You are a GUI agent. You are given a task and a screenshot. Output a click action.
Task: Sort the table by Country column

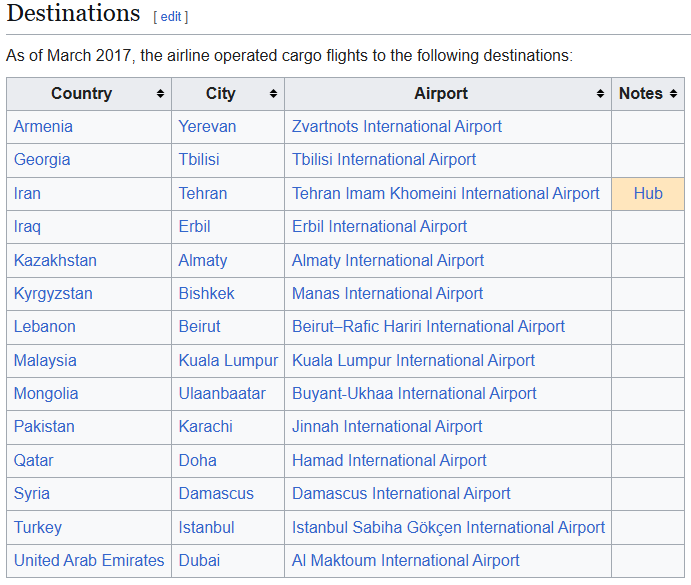(x=160, y=93)
